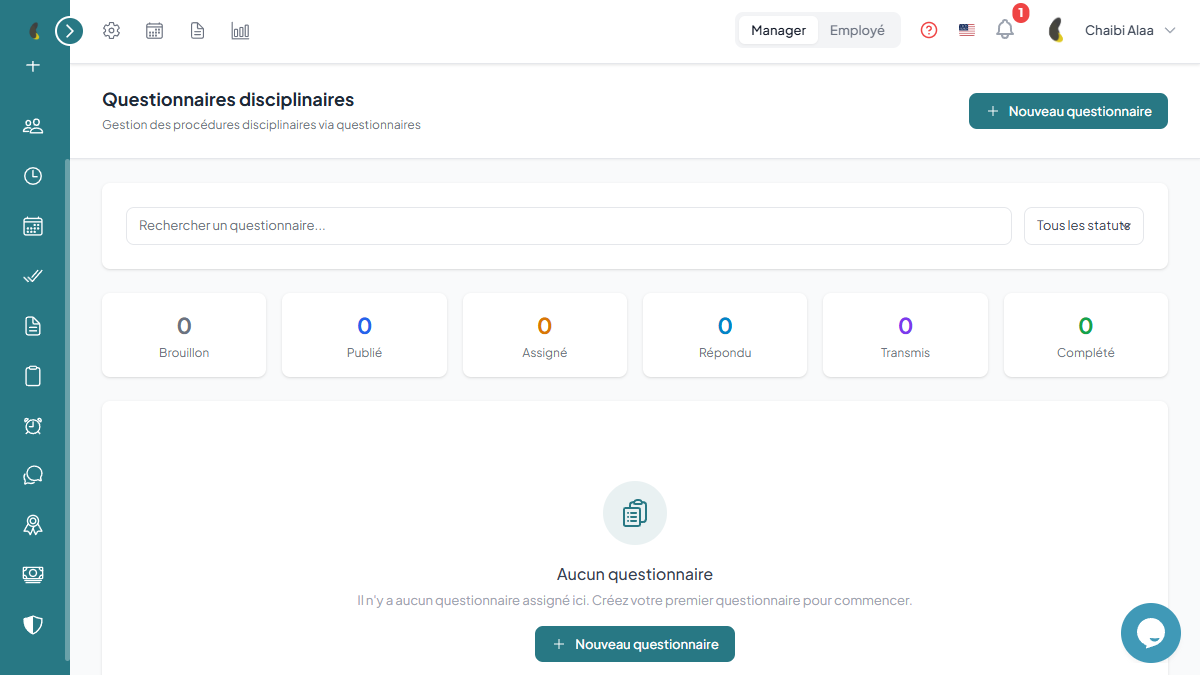Image resolution: width=1200 pixels, height=675 pixels.
Task: Click the sidebar scrollbar
Action: [x=67, y=410]
